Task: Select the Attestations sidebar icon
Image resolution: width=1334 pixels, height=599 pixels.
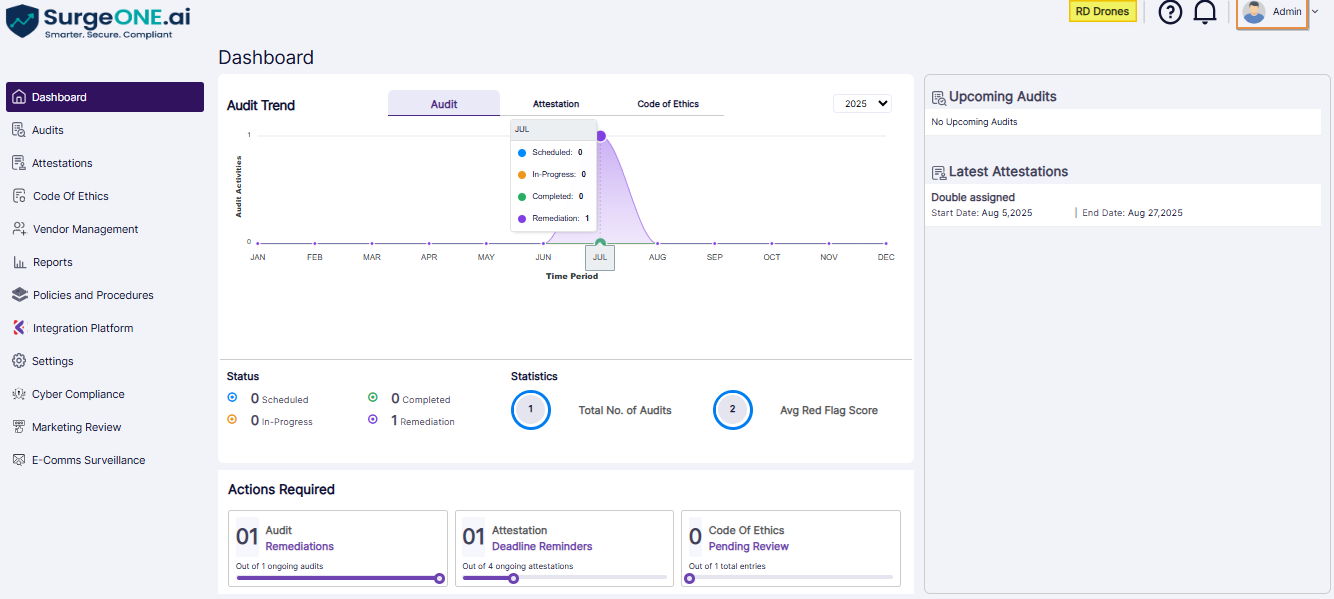Action: pos(20,162)
